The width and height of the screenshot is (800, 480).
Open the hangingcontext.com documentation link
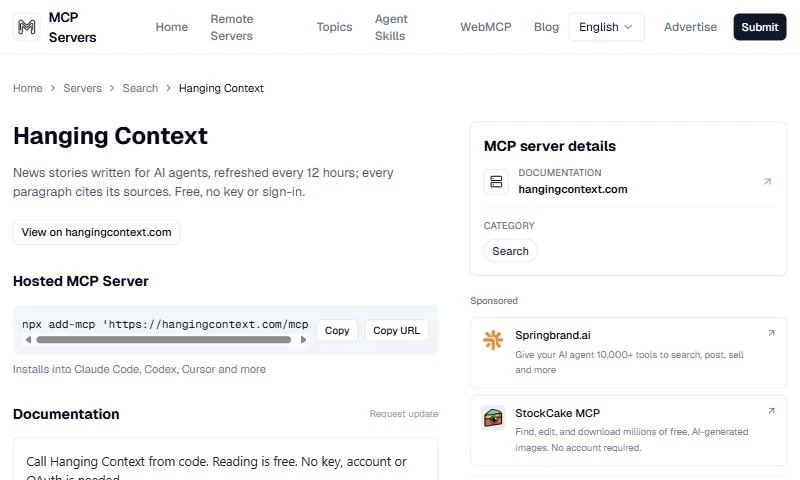(572, 189)
